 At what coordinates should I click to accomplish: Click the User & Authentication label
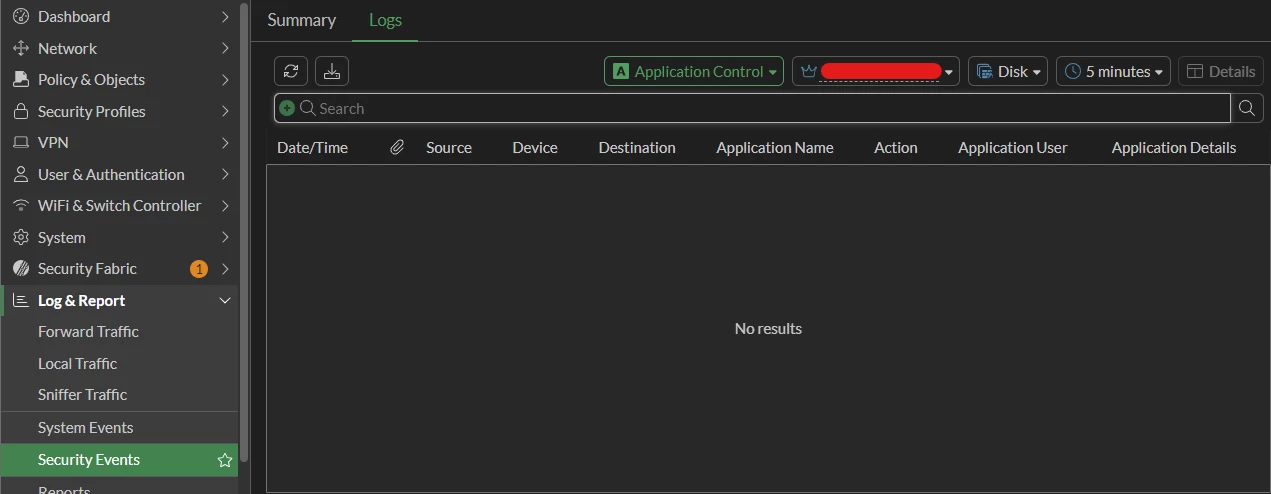pos(111,174)
